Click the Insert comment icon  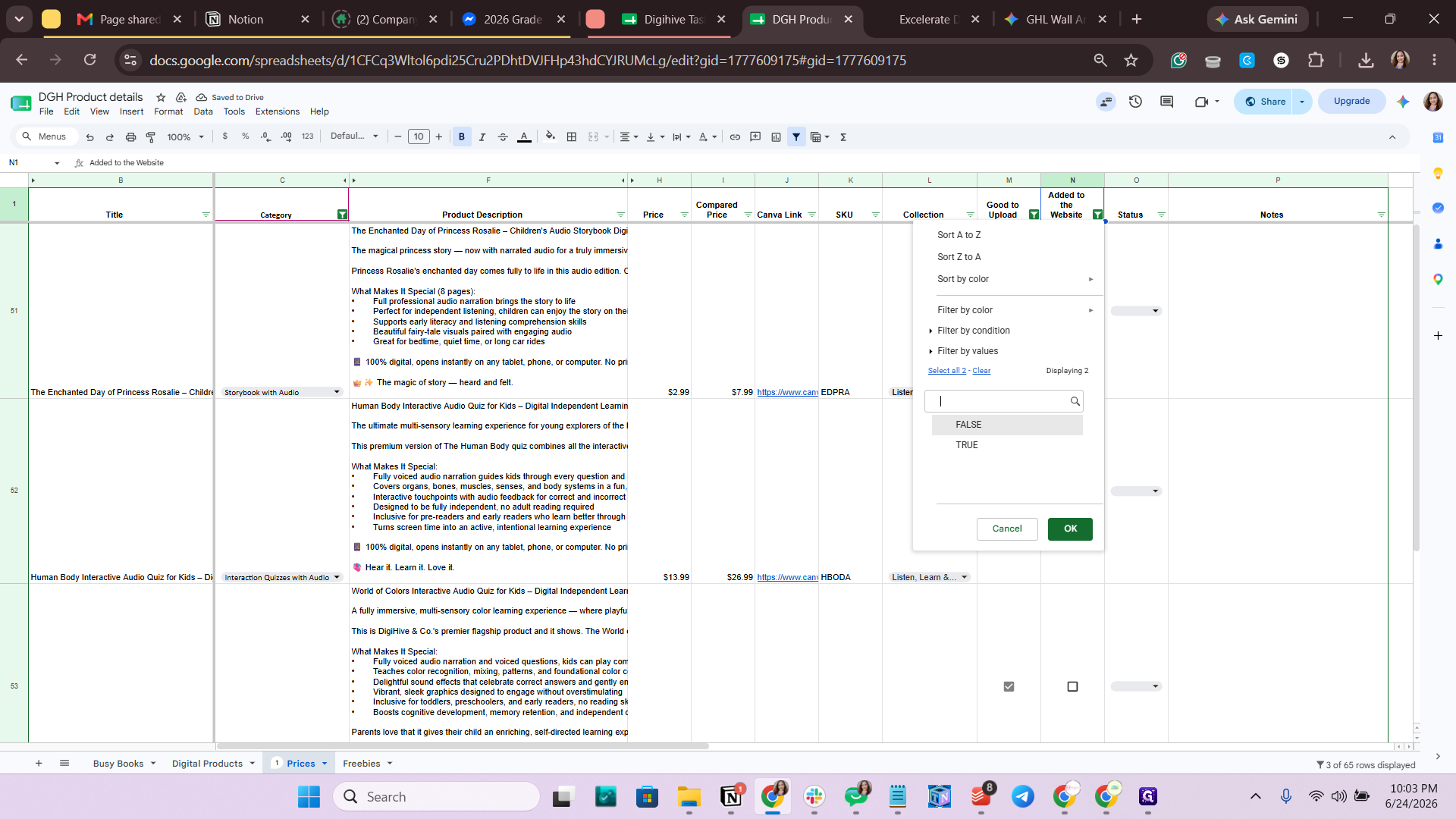(755, 137)
